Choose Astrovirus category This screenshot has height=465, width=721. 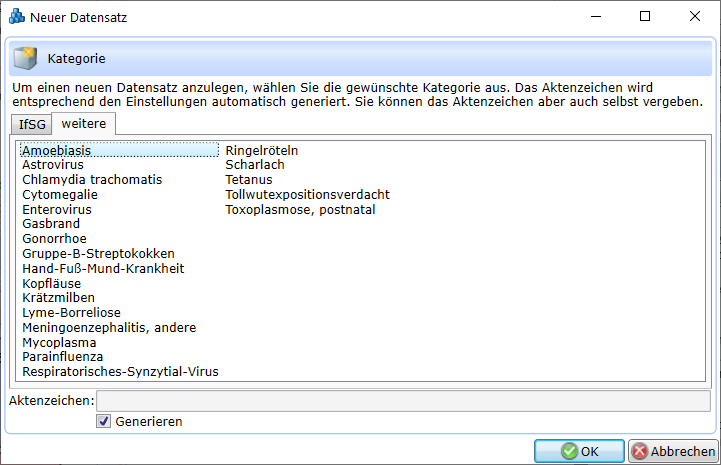(54, 165)
